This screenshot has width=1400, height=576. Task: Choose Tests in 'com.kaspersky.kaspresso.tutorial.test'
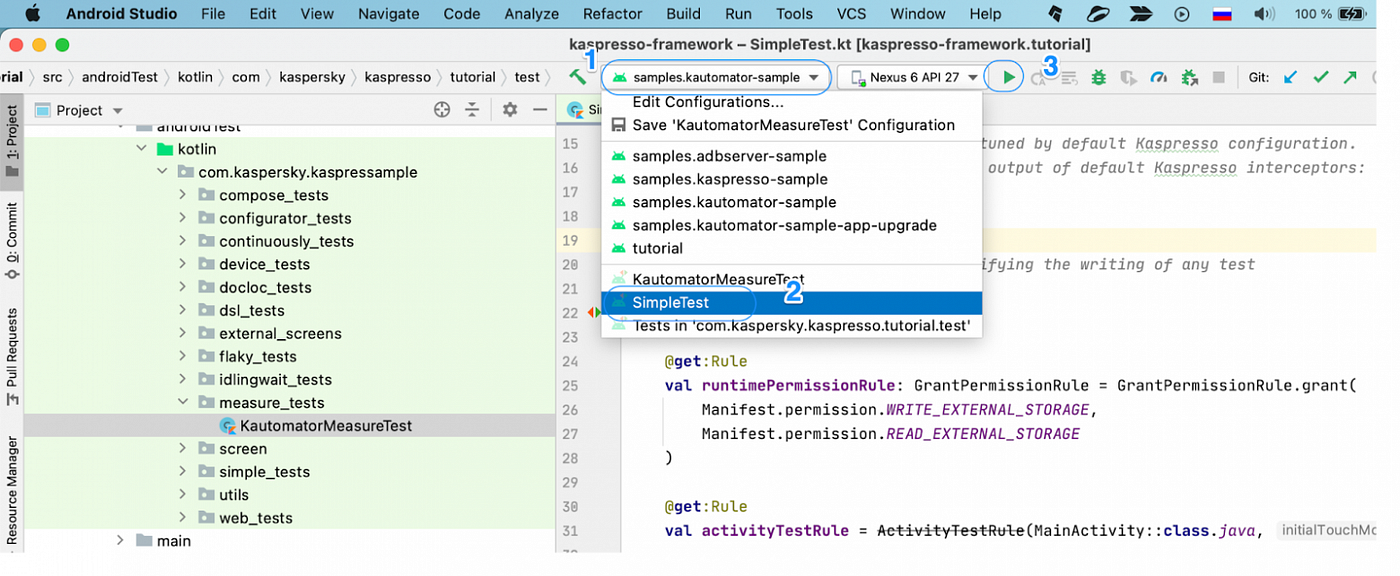click(x=791, y=326)
